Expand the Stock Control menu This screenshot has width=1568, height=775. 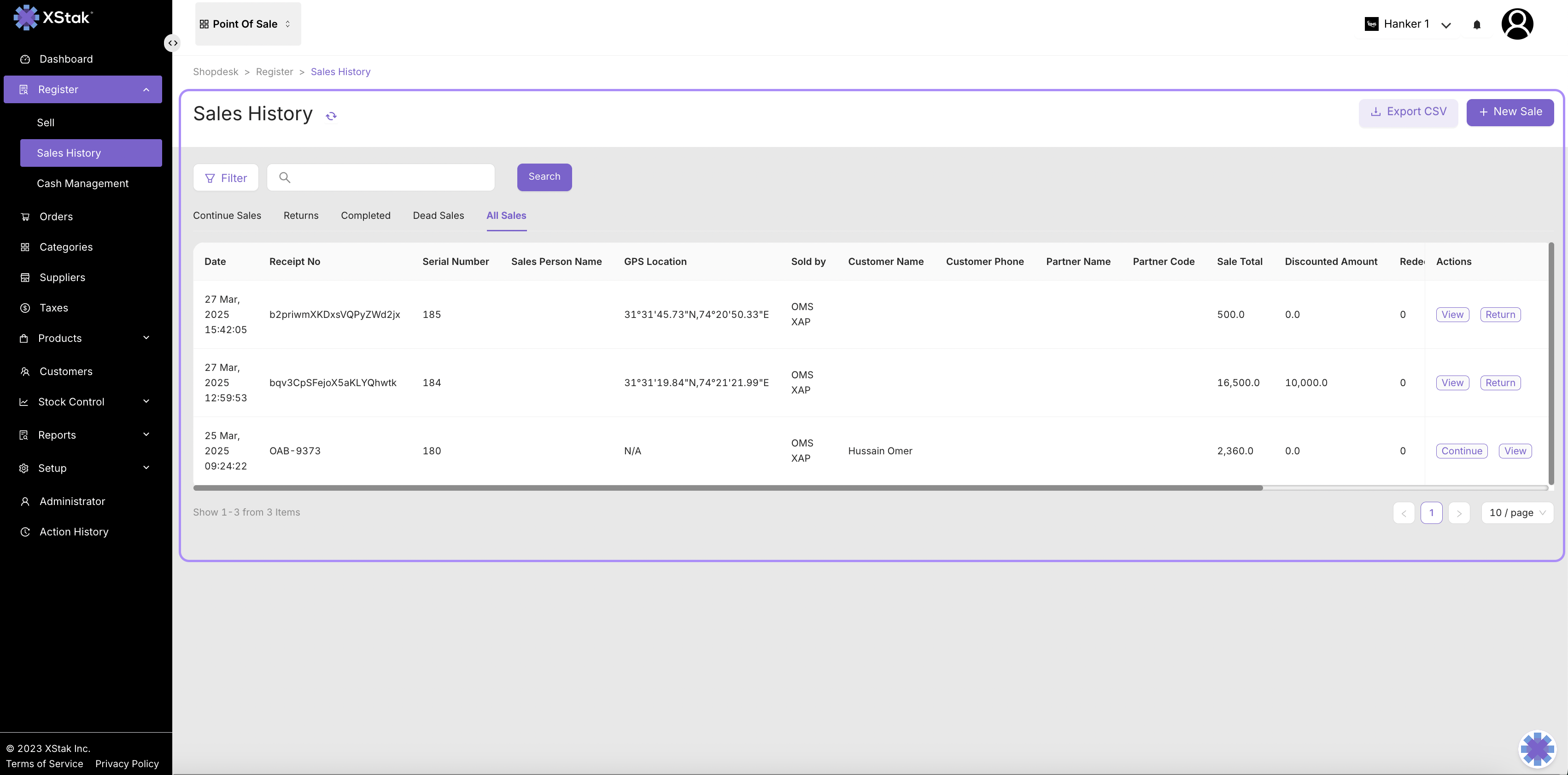coord(146,402)
